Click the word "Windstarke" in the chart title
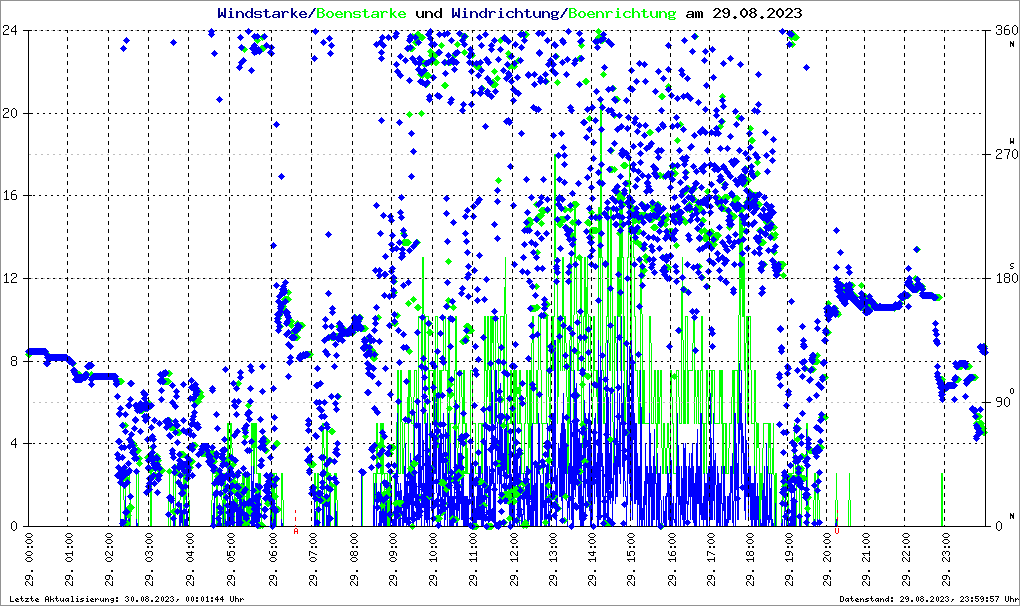 [x=262, y=13]
